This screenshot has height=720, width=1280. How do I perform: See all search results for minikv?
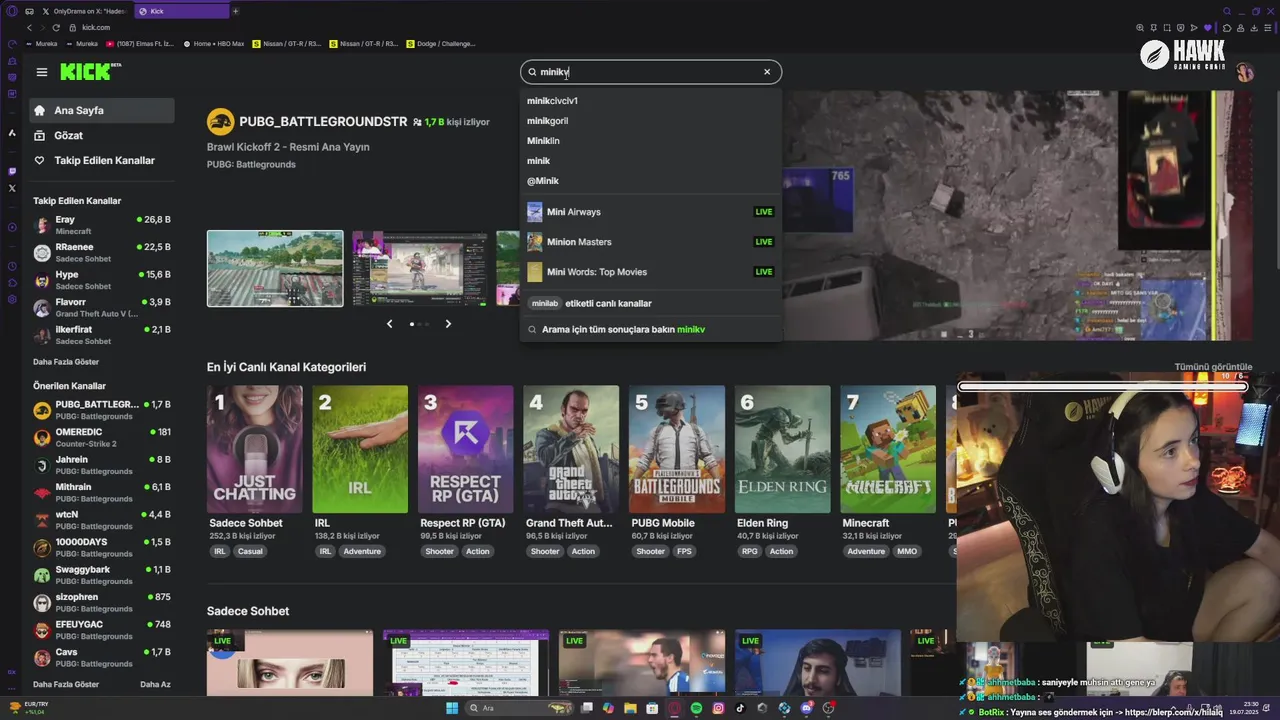(x=650, y=329)
